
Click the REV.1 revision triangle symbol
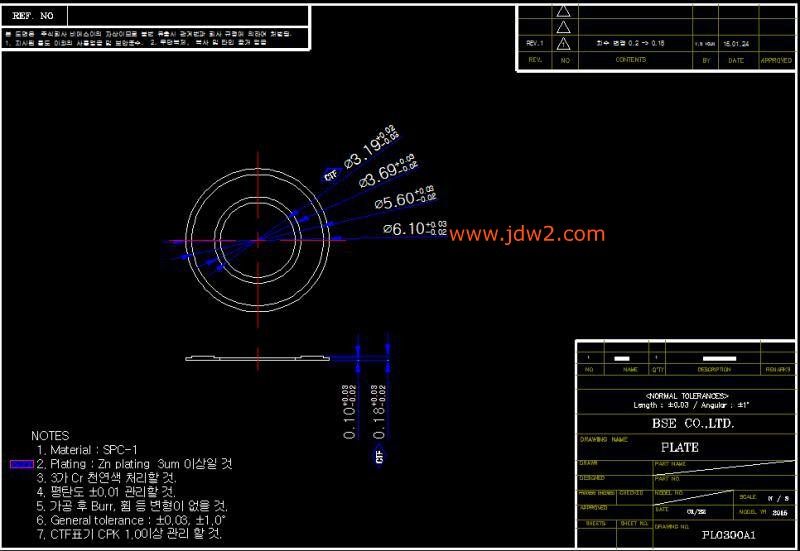(564, 44)
